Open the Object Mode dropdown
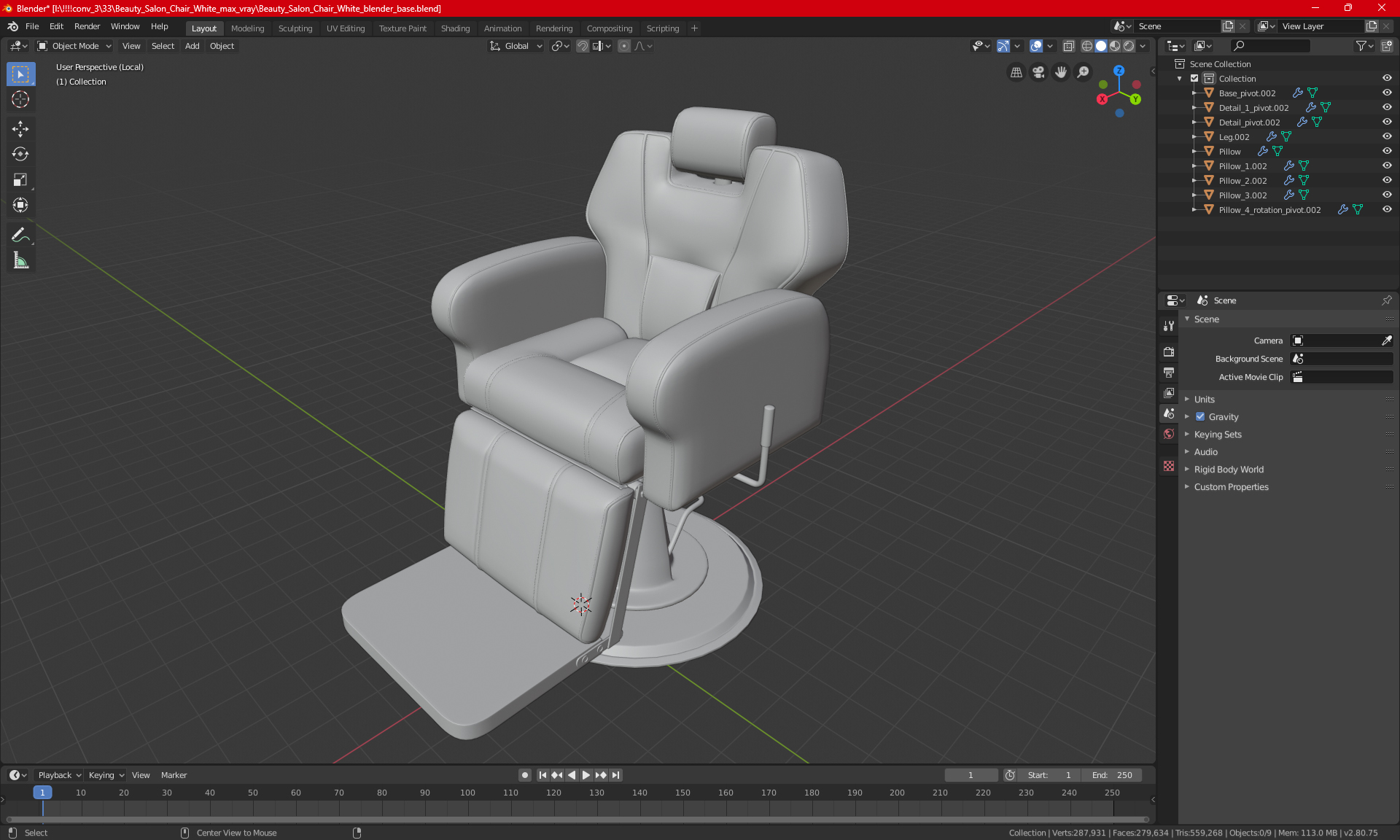 point(74,46)
